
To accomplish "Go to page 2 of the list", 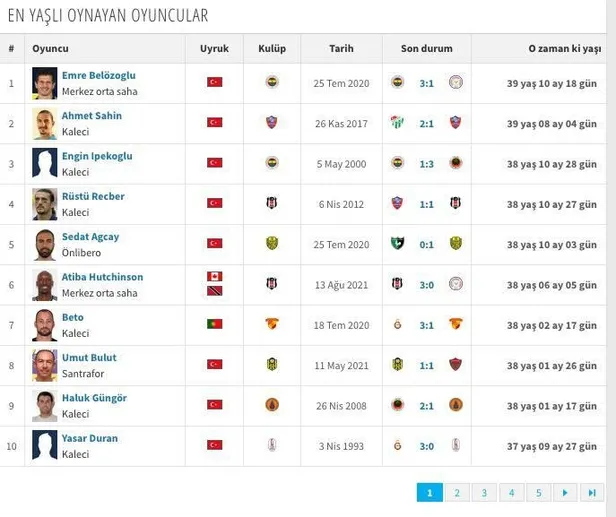I will [456, 492].
